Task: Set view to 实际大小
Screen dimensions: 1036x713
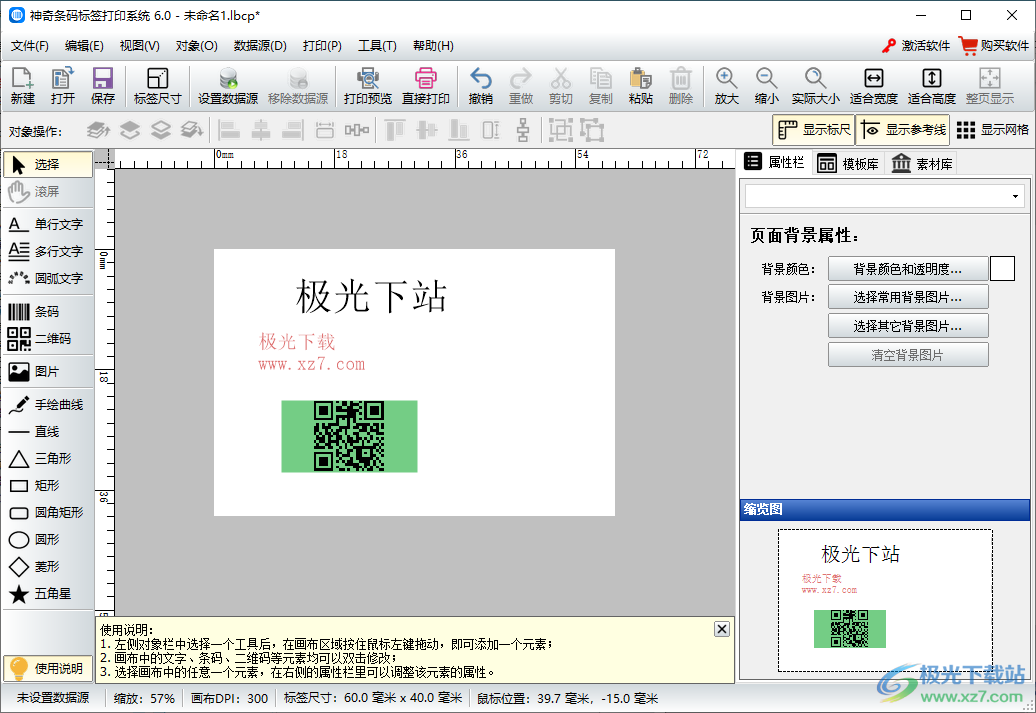Action: (815, 86)
